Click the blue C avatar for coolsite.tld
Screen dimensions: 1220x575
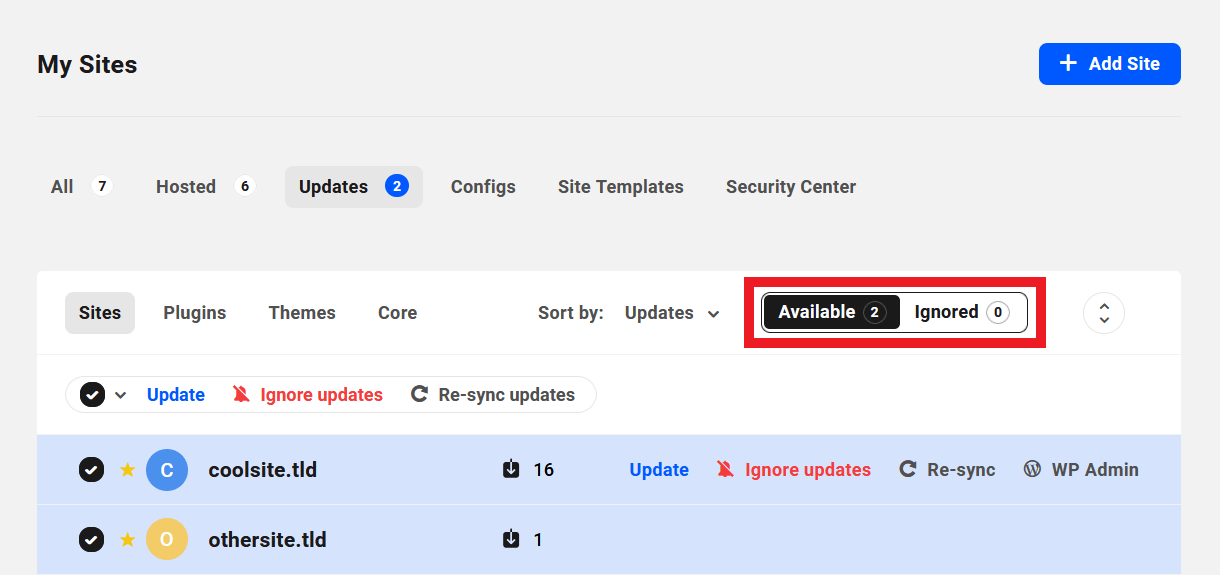[167, 470]
